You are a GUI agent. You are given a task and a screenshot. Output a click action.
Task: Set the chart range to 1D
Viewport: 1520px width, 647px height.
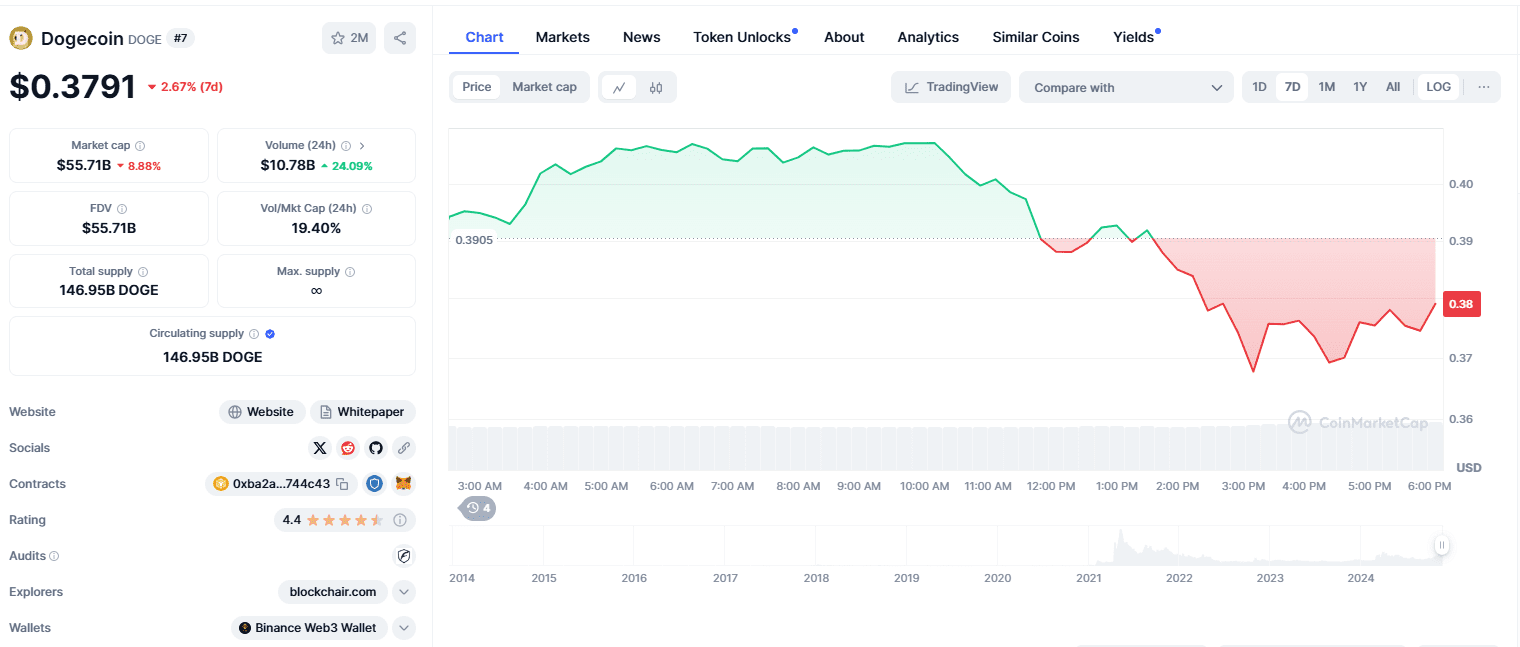1260,87
